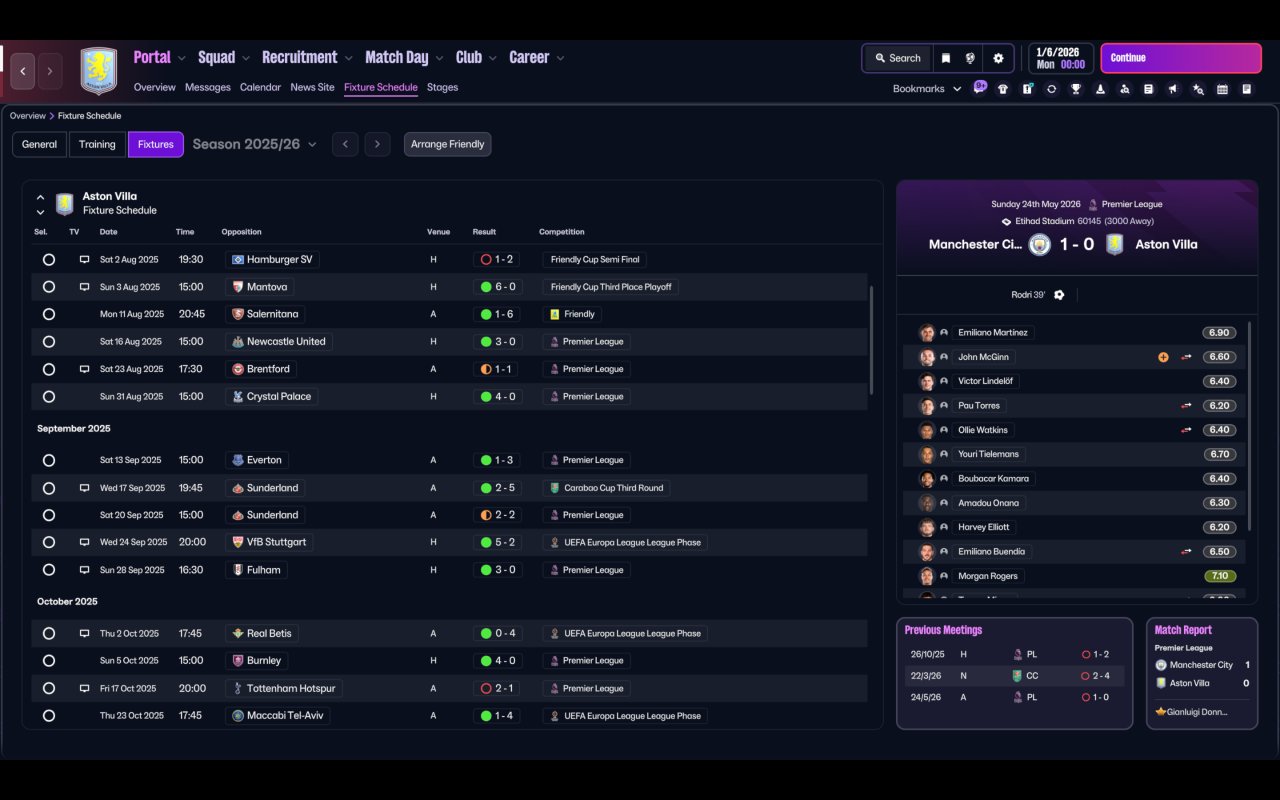
Task: Click John McGinn's orange injury plus icon
Action: tap(1163, 357)
